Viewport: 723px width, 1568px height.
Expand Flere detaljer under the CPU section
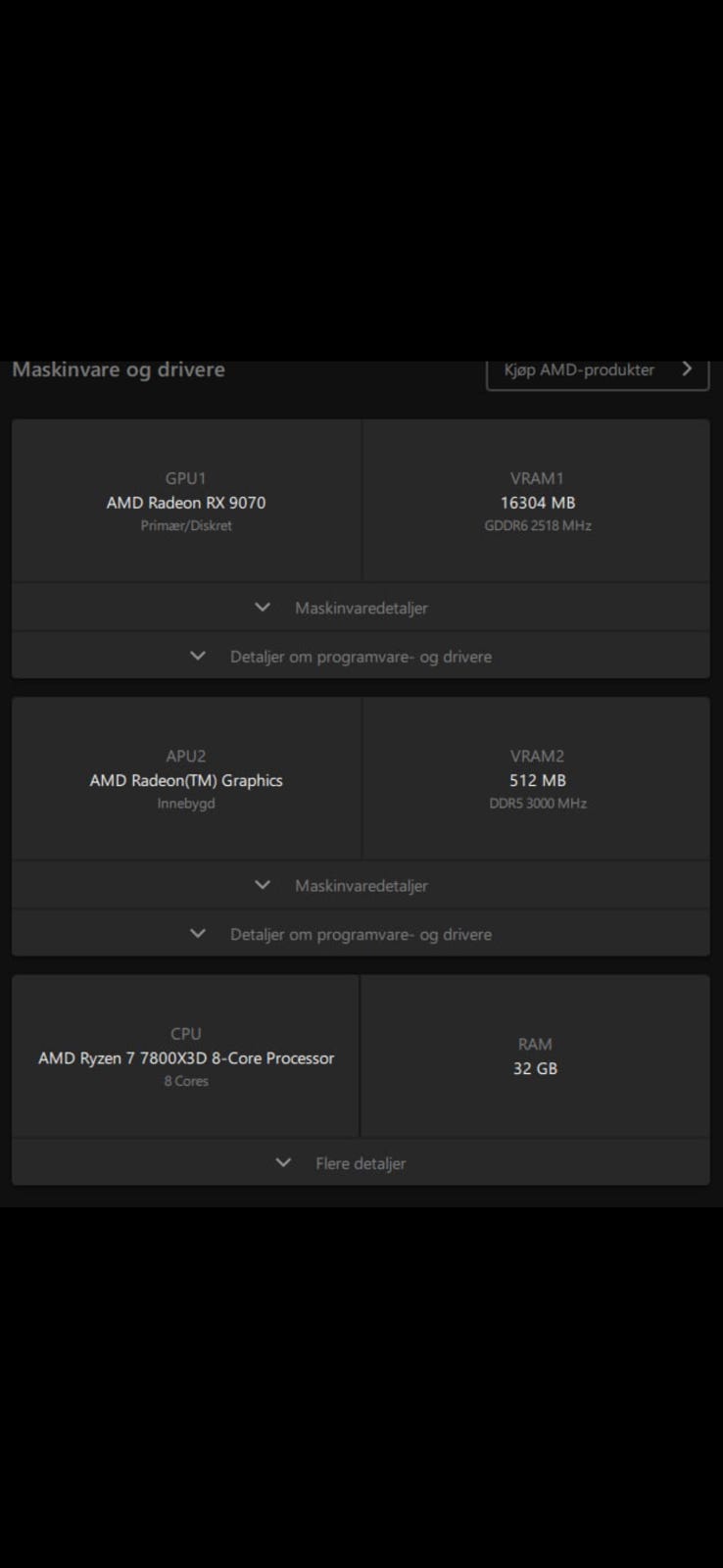point(361,1162)
